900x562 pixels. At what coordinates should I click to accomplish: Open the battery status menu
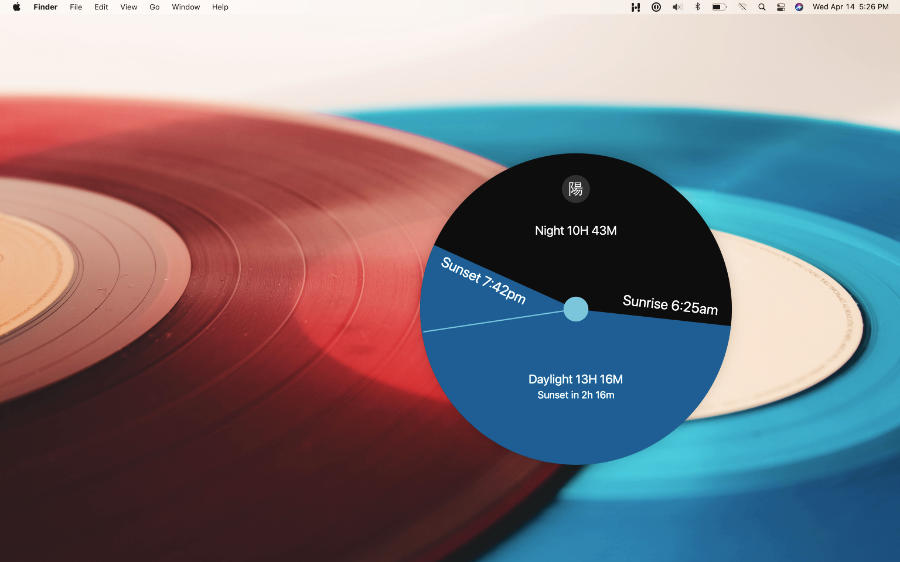(719, 7)
